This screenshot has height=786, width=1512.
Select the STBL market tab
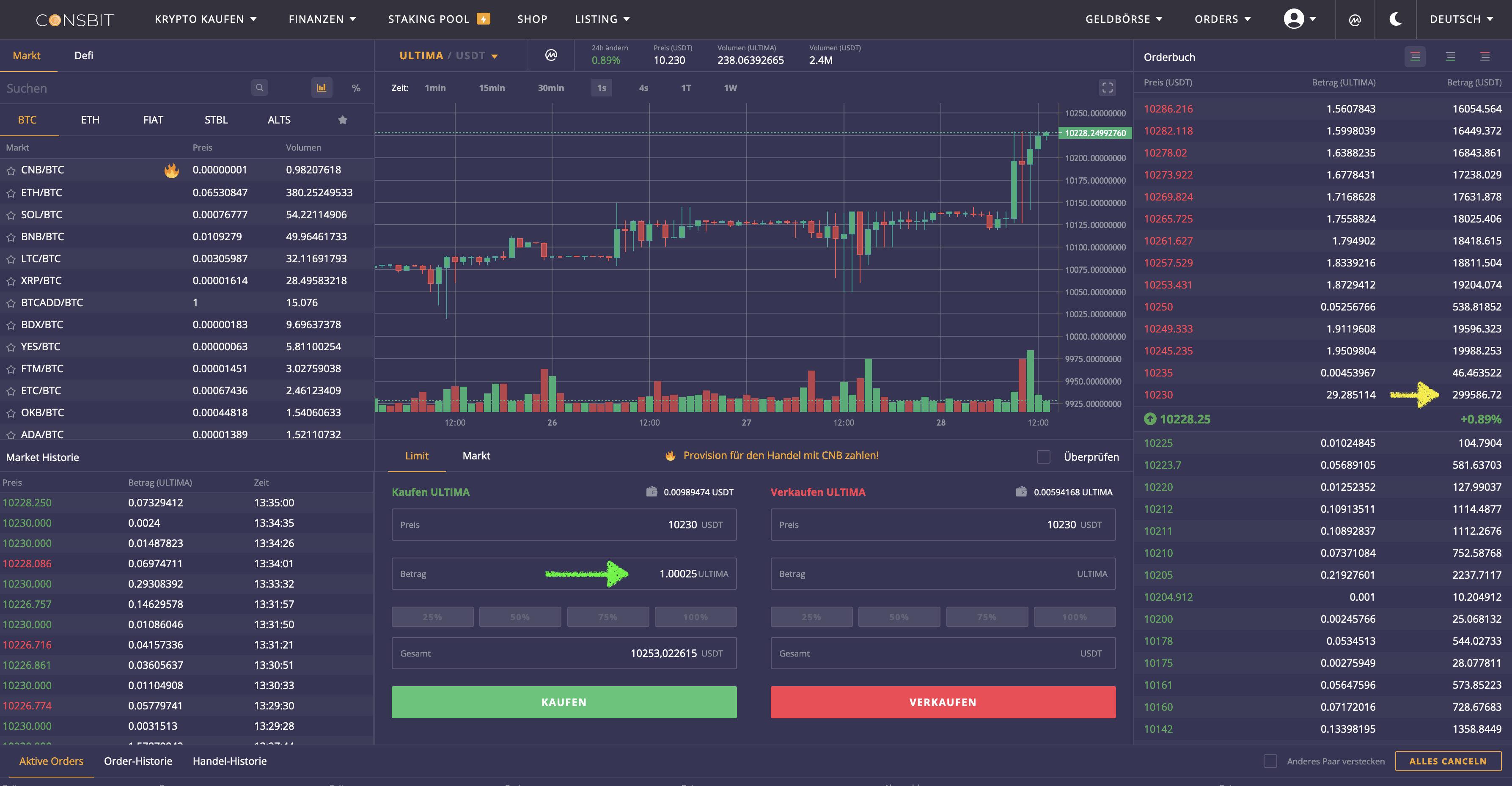[x=216, y=120]
